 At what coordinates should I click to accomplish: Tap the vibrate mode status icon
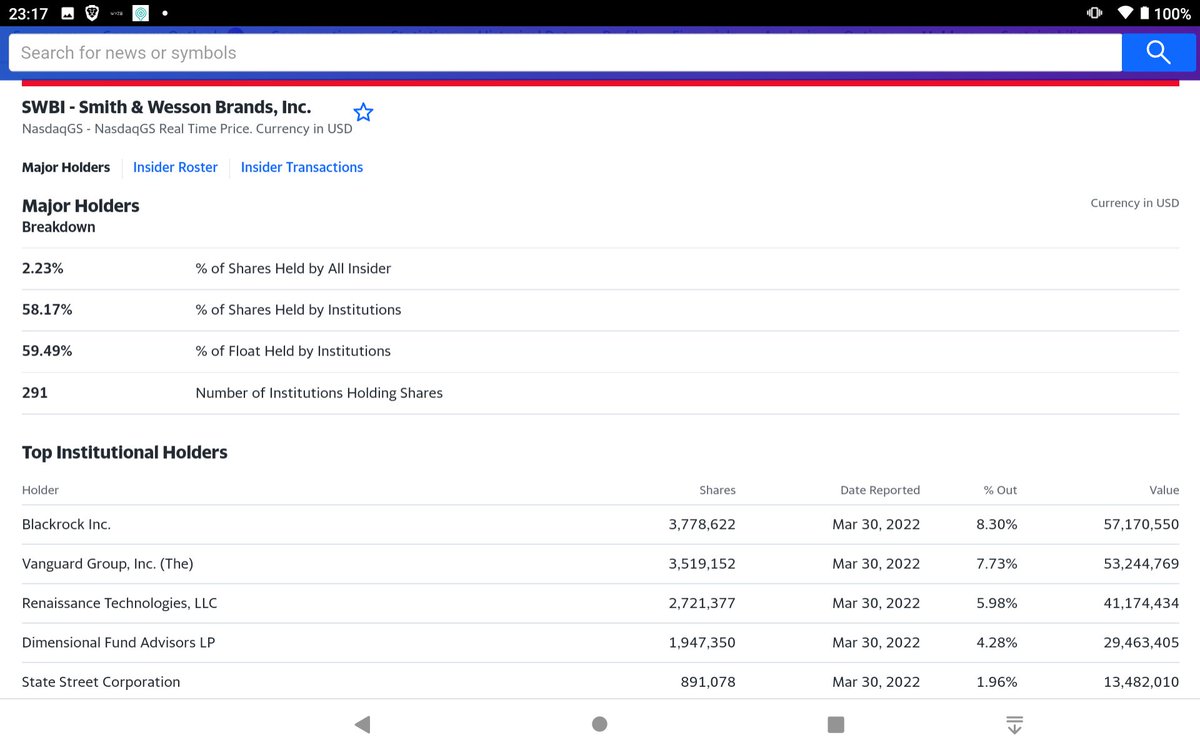(1093, 14)
